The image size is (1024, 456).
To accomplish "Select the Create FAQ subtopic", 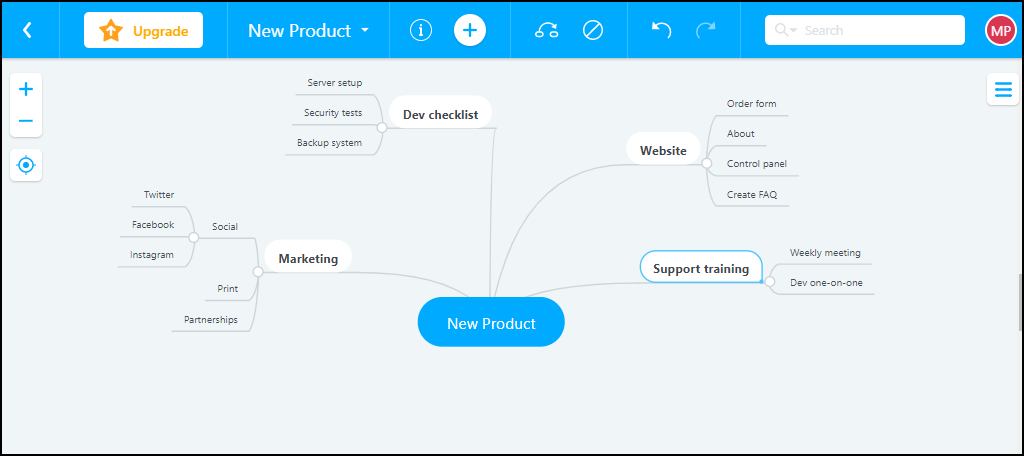I will coord(752,195).
